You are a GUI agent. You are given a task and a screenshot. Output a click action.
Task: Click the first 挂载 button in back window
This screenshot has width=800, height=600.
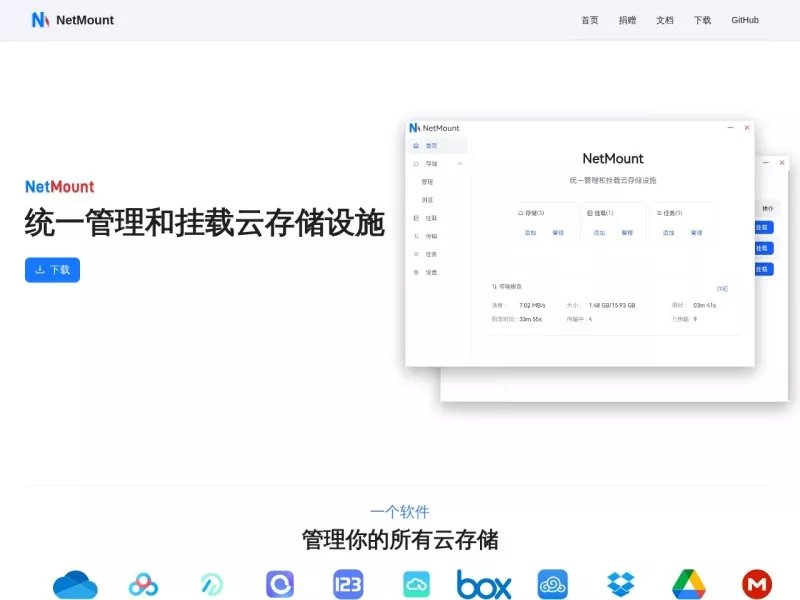pos(764,228)
